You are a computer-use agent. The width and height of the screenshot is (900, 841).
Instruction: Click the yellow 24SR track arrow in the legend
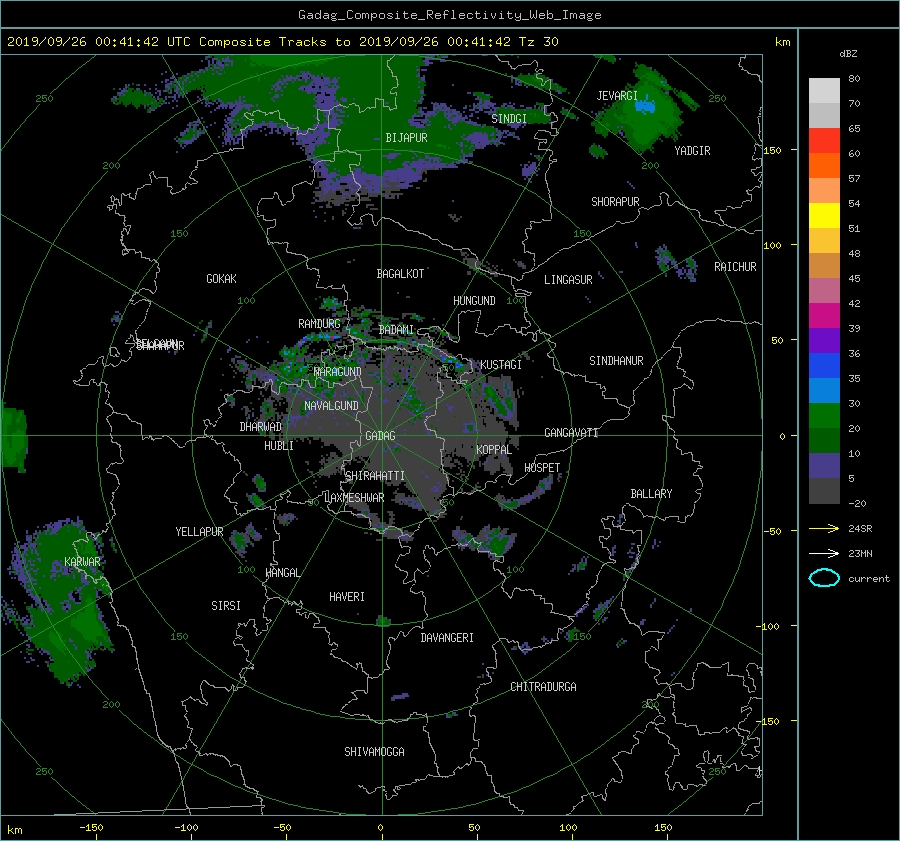click(x=824, y=528)
